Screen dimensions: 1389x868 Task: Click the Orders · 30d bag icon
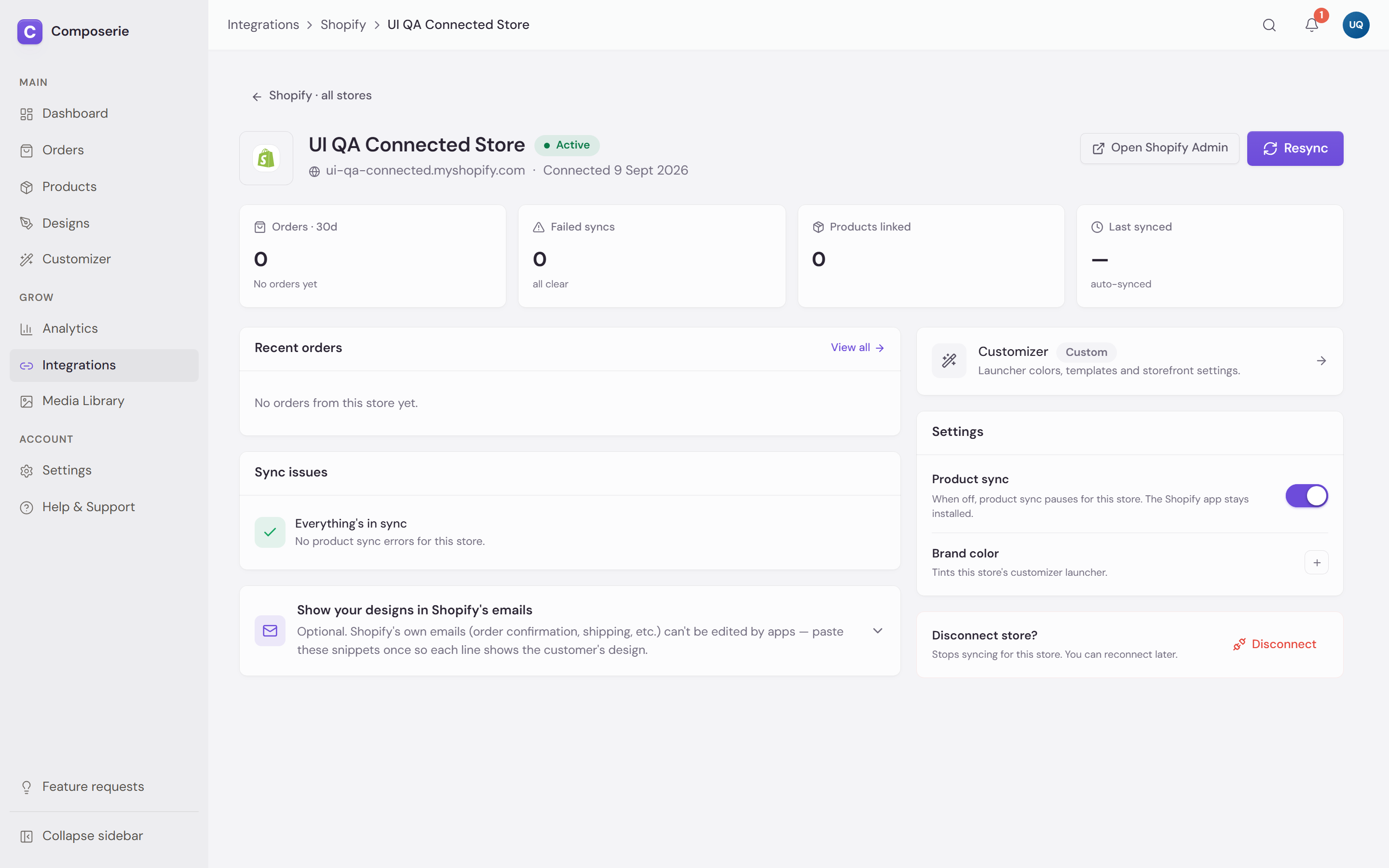point(260,227)
